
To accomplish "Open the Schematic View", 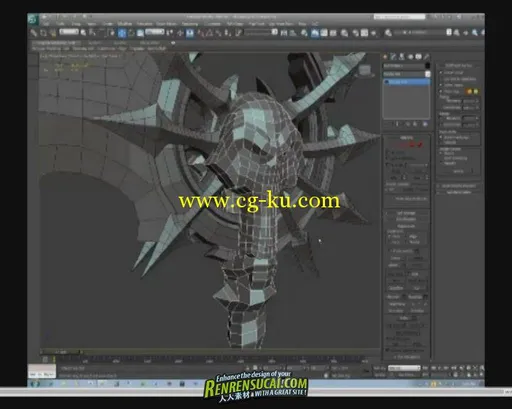I will [333, 33].
